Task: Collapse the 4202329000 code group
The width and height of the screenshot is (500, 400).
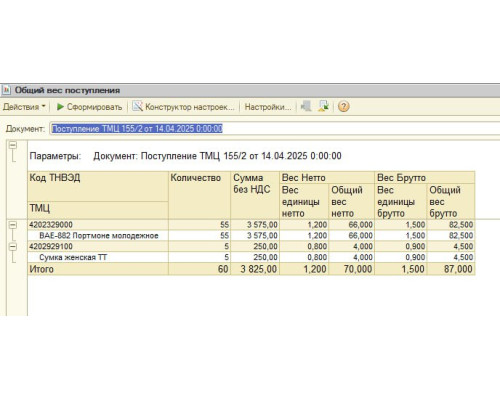Action: tap(13, 225)
